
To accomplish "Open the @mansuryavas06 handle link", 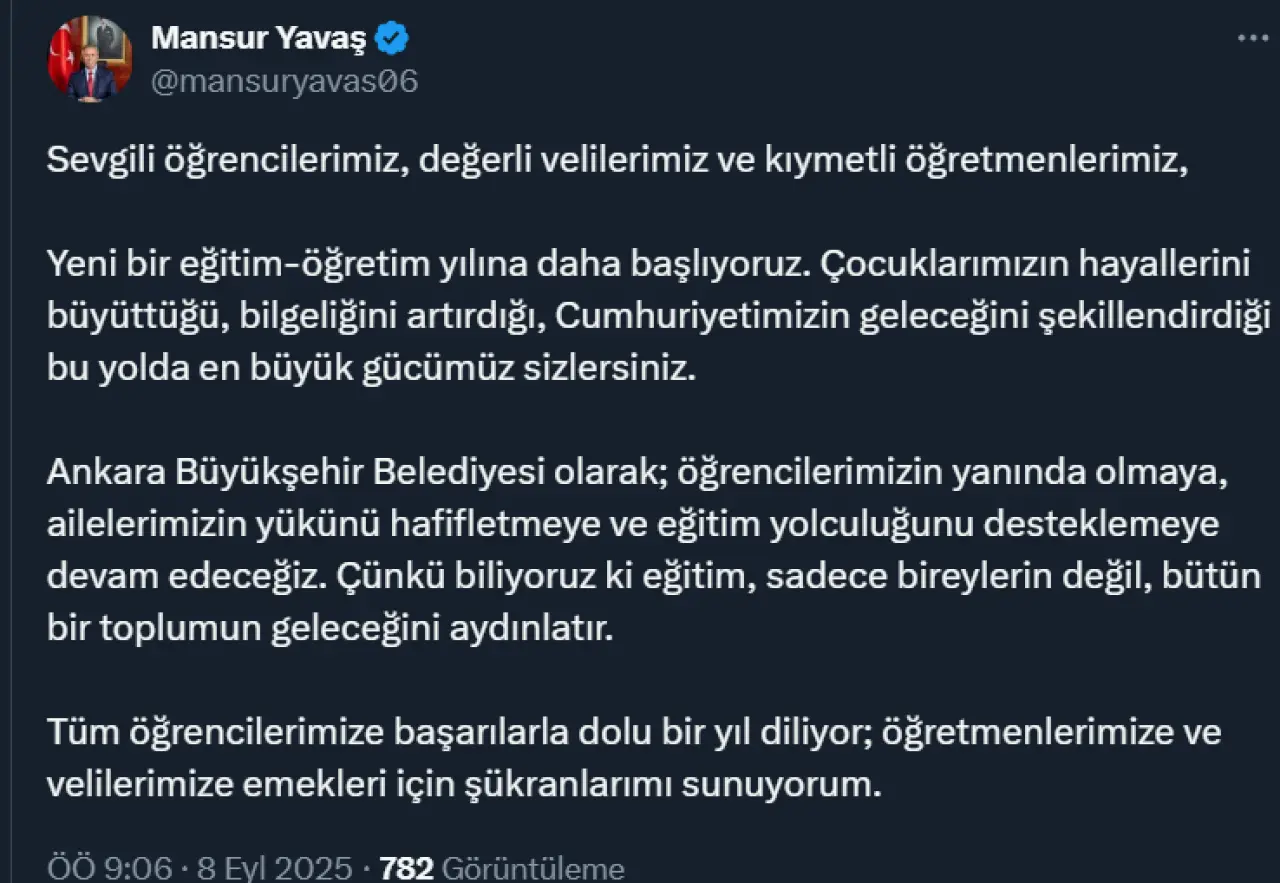I will (x=284, y=82).
